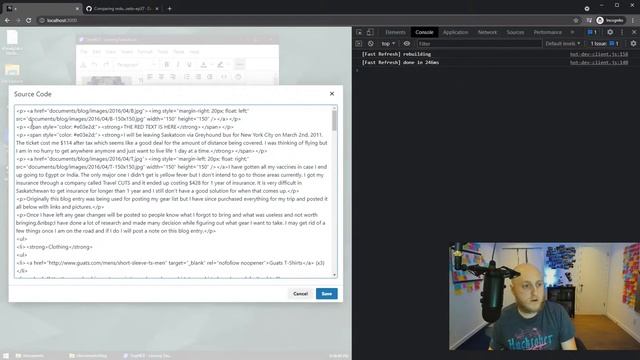
Task: Click the Bold icon in TinyMCE toolbar
Action: point(167,64)
